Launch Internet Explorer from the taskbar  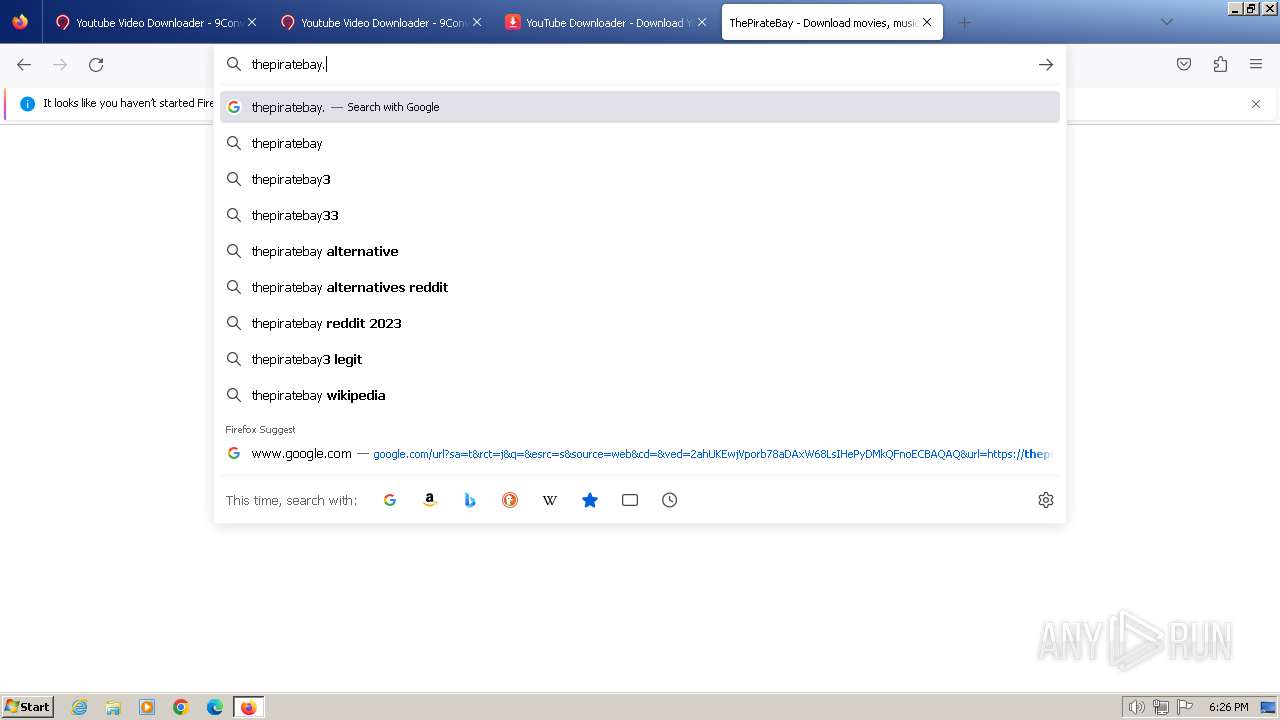80,707
